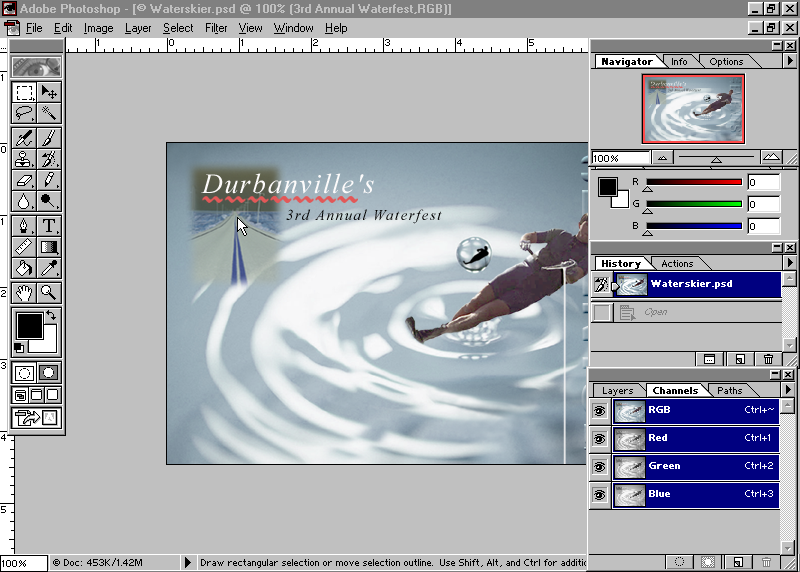Click Jump to ImageReady icon

pyautogui.click(x=36, y=418)
